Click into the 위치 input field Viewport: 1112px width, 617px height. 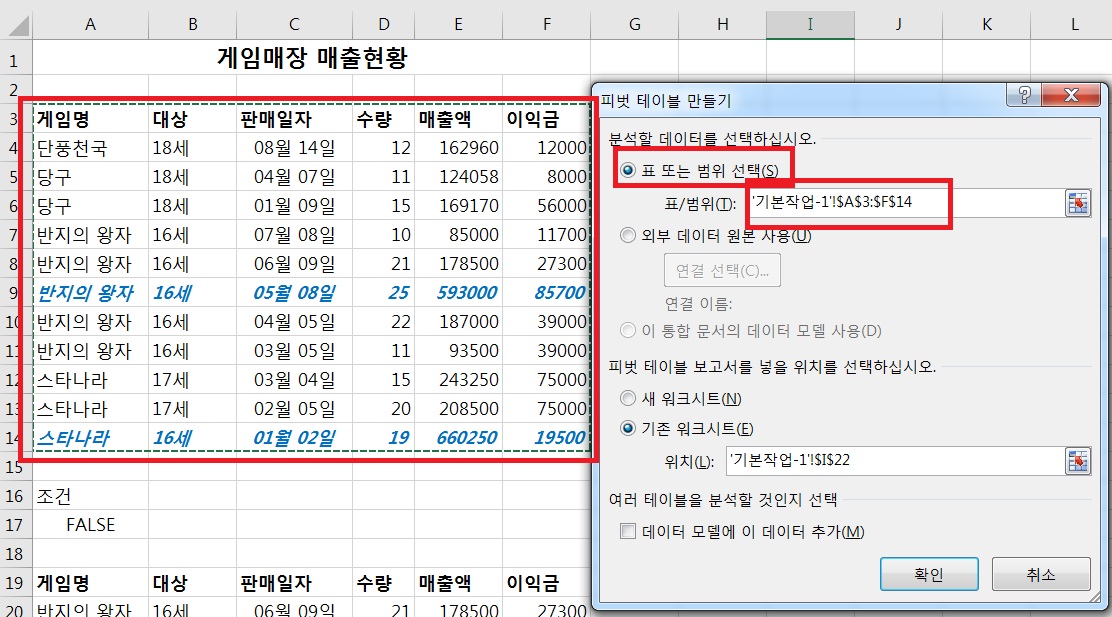(x=890, y=461)
